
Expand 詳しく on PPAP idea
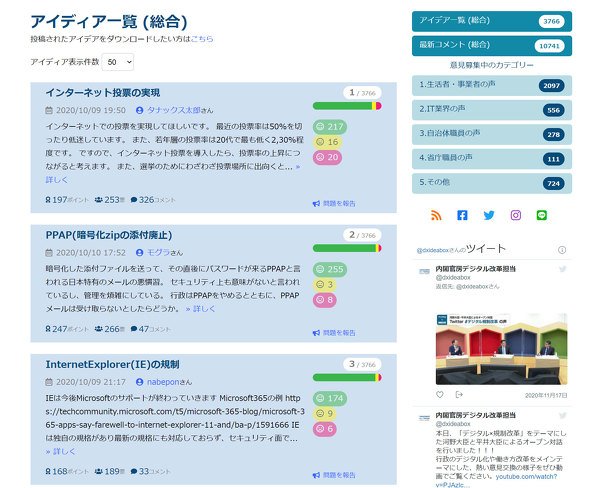(x=201, y=309)
